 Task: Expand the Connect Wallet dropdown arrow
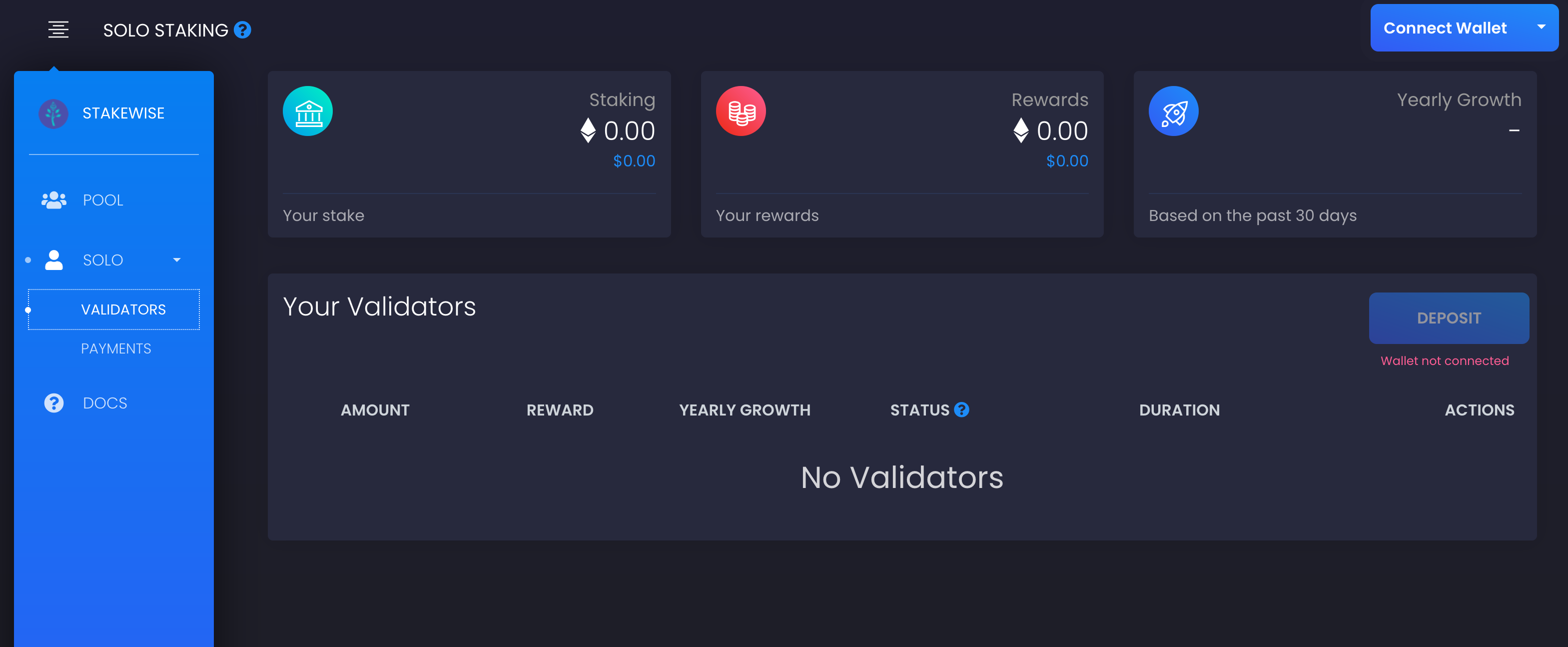1537,28
